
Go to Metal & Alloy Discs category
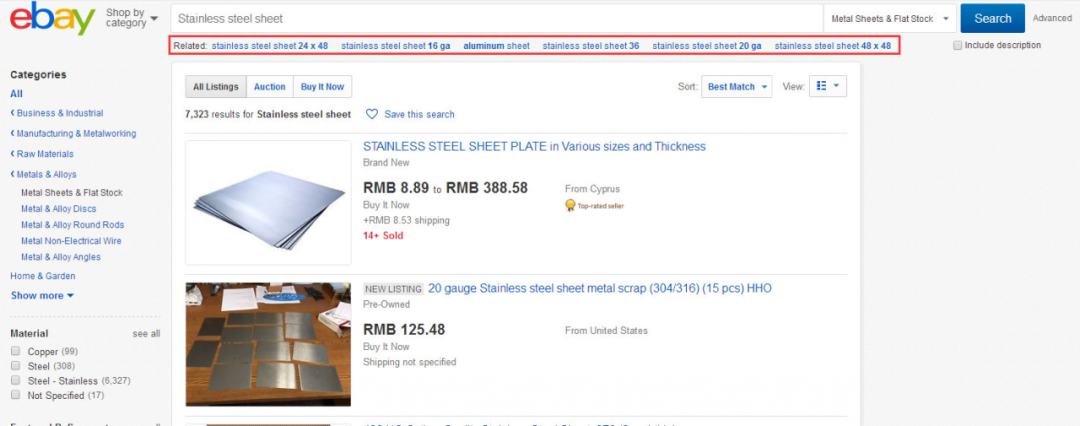coord(59,209)
